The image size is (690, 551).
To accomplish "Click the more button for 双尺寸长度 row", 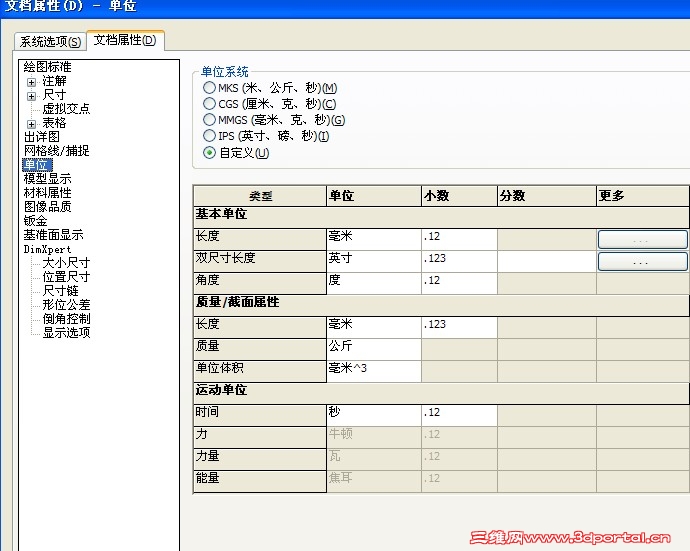I will [x=642, y=261].
